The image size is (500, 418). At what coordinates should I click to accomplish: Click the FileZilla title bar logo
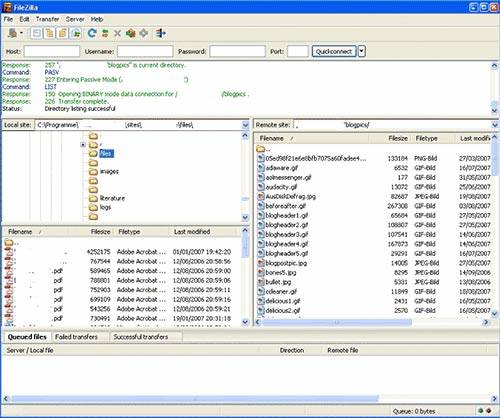[x=7, y=7]
